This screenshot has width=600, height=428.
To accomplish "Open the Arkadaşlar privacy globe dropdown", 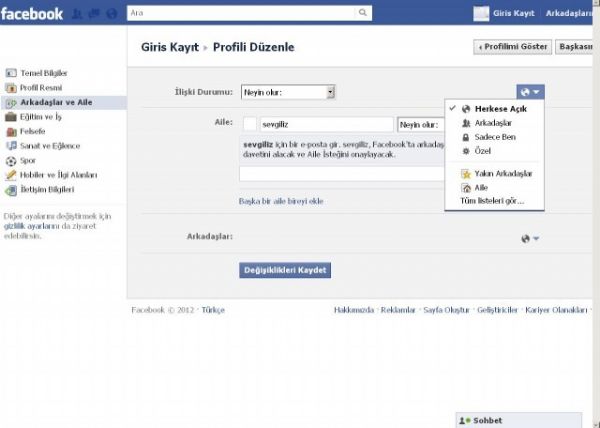I will [x=530, y=239].
